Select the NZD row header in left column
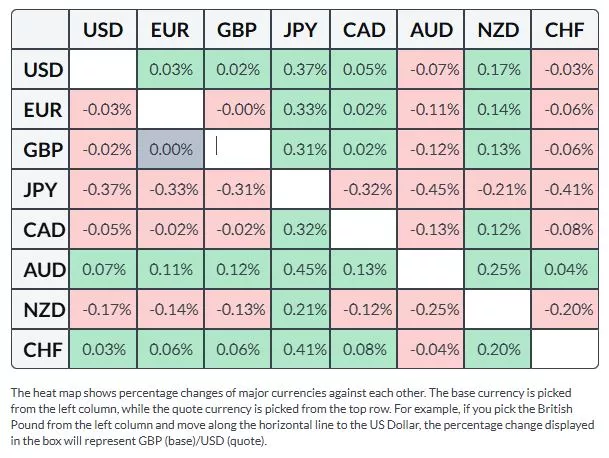 pos(43,309)
